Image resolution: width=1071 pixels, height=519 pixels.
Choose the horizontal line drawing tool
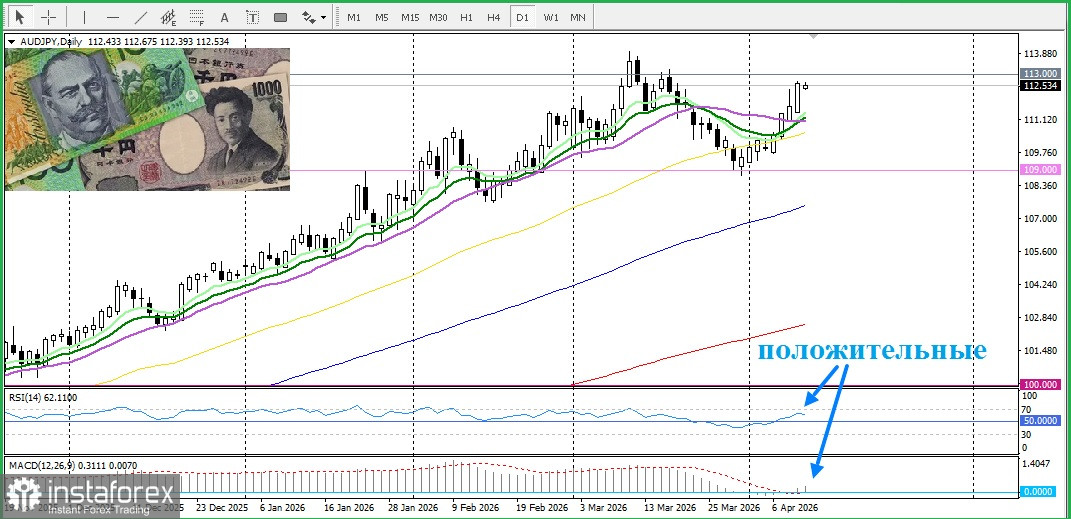coord(113,17)
